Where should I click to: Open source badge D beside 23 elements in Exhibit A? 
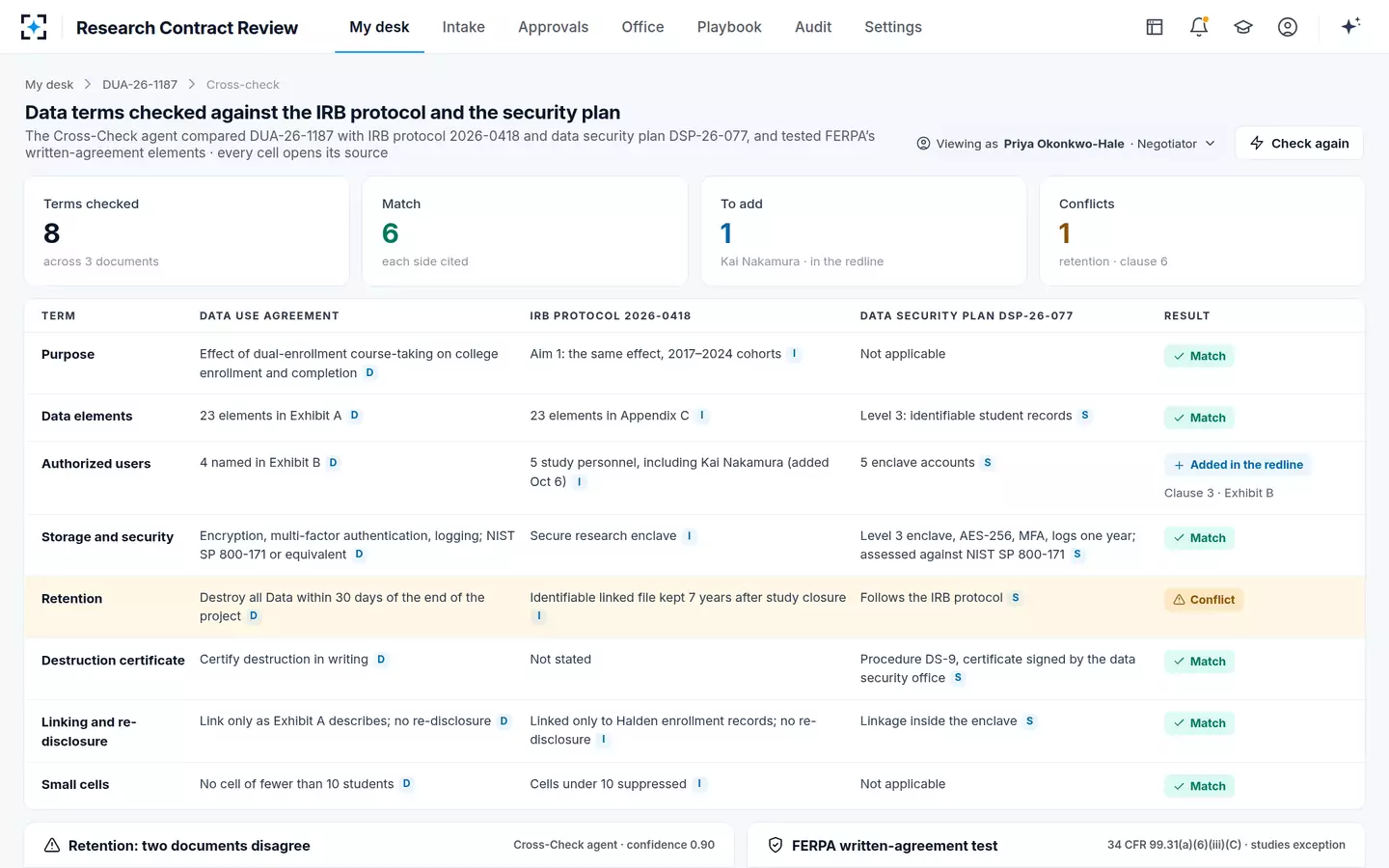pos(355,416)
